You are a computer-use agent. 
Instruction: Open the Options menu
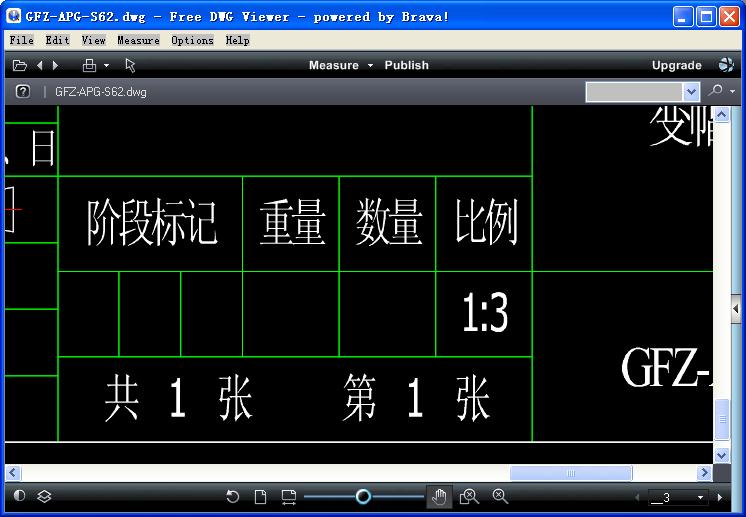click(x=192, y=40)
